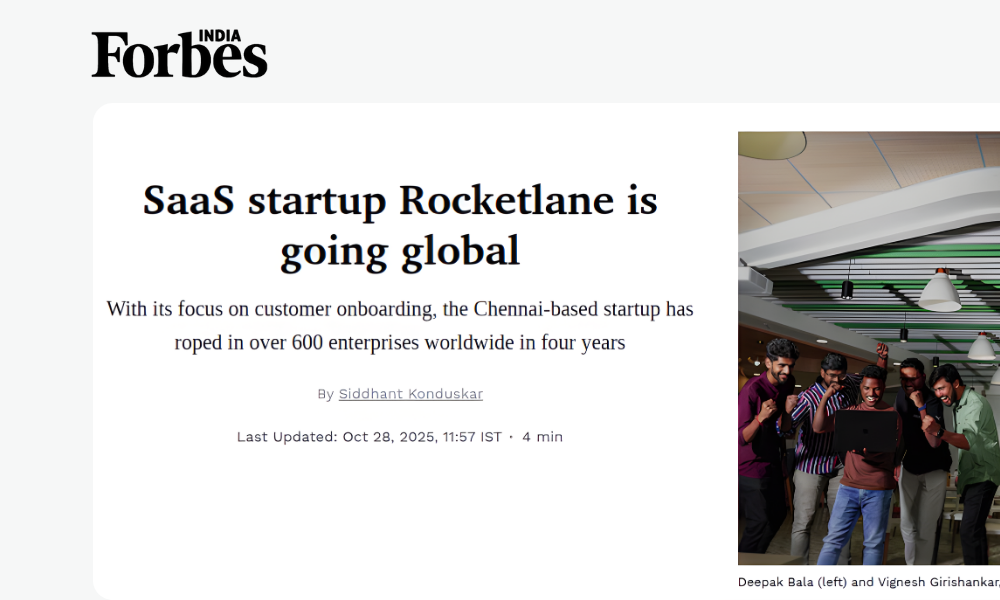Click the dot separator before '4 min'

tap(511, 437)
